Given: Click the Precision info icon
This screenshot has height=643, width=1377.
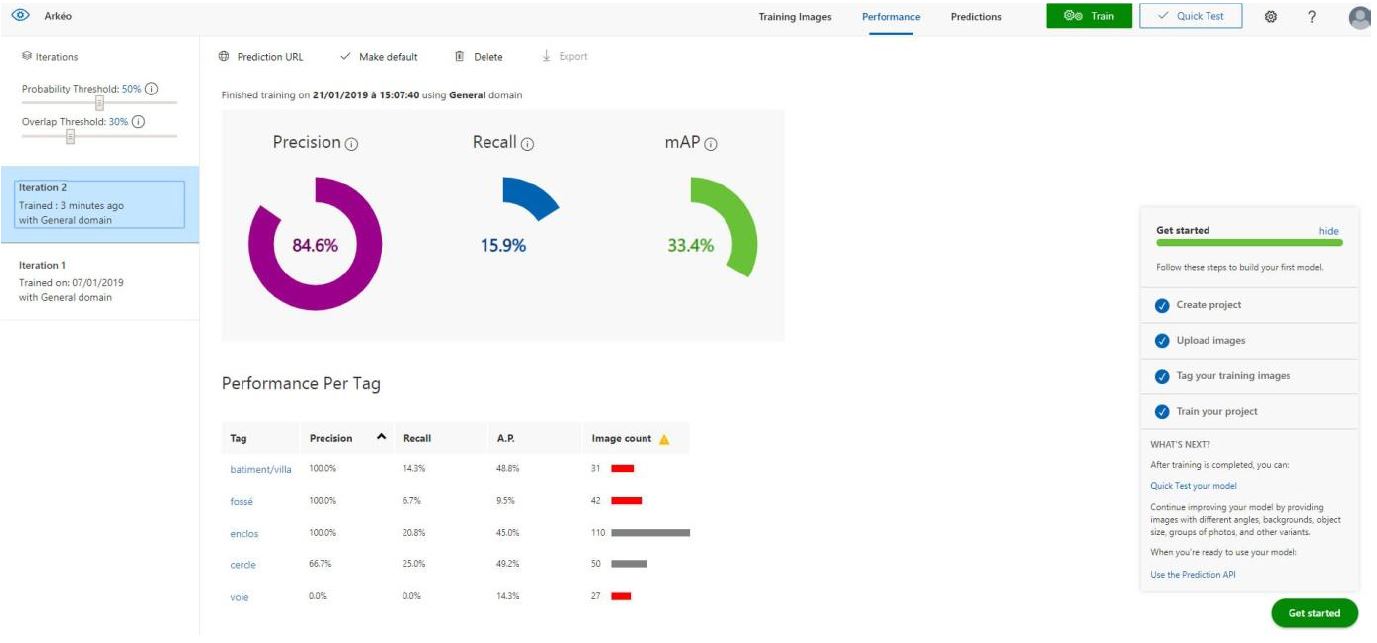Looking at the screenshot, I should point(351,144).
